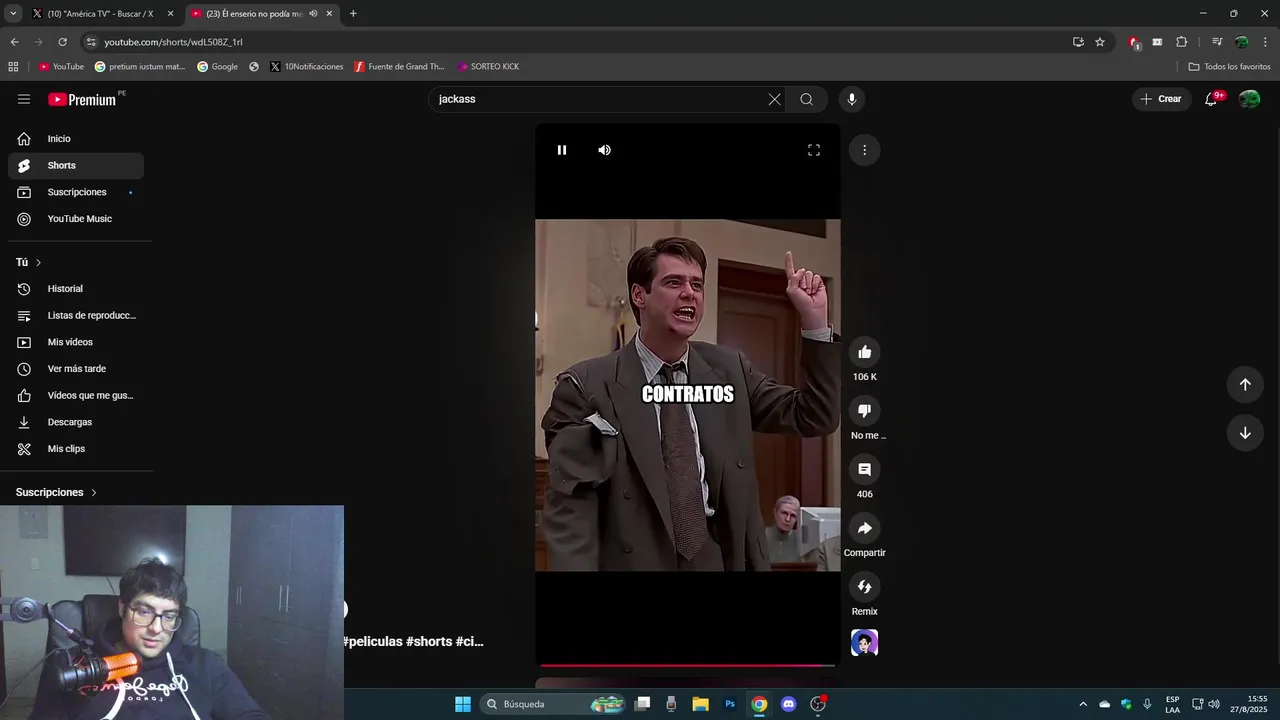Open the tab search dropdown arrow

tap(13, 14)
